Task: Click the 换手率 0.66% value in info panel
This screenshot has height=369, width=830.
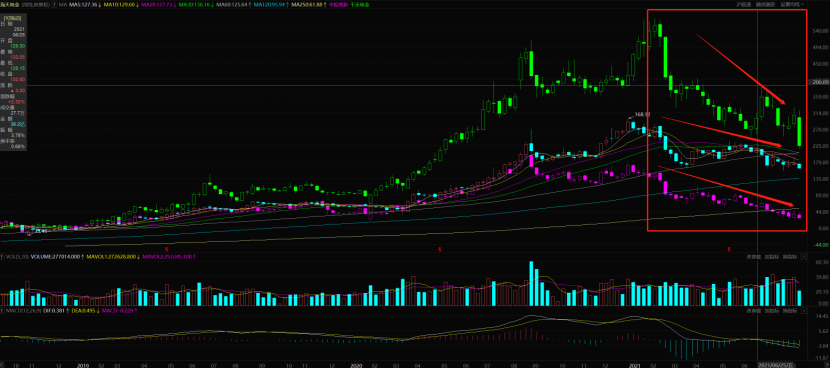Action: pyautogui.click(x=17, y=146)
